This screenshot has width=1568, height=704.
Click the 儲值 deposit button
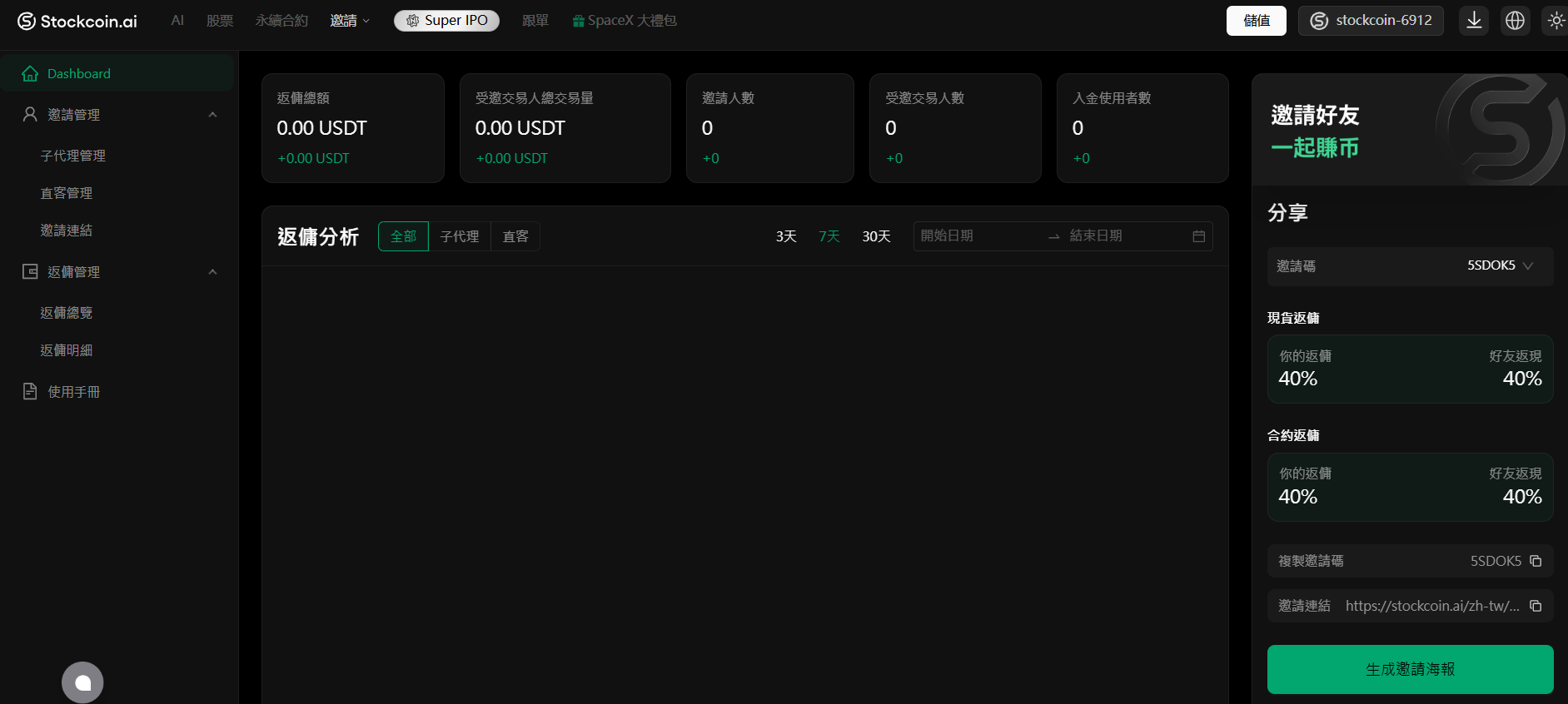[1257, 21]
